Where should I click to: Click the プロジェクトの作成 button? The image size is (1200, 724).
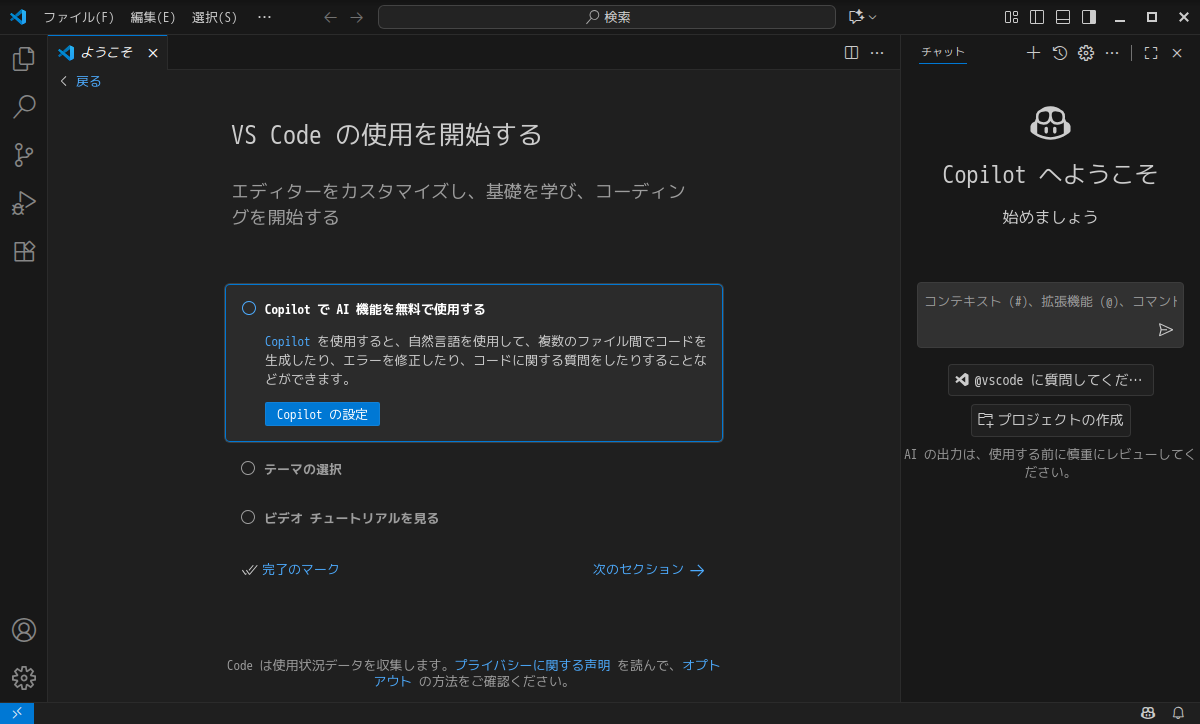1051,420
